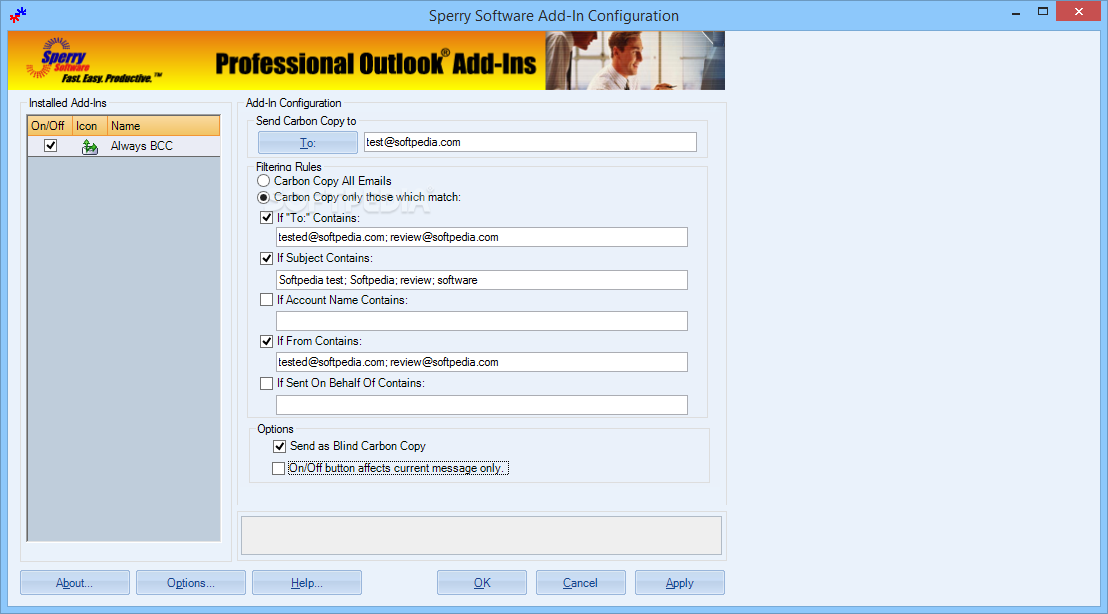Open the About dialog
The image size is (1108, 614).
pyautogui.click(x=75, y=583)
